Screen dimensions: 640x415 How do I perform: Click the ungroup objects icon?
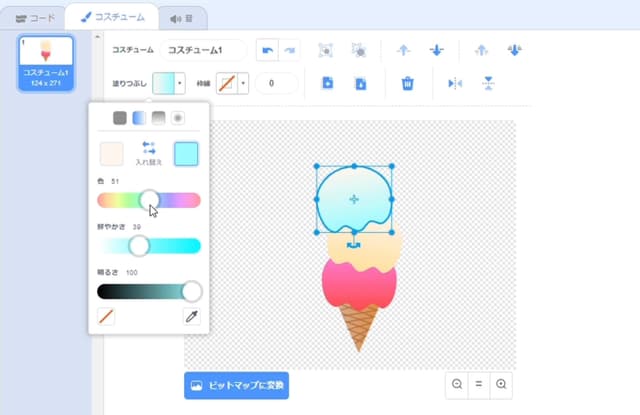coord(359,50)
